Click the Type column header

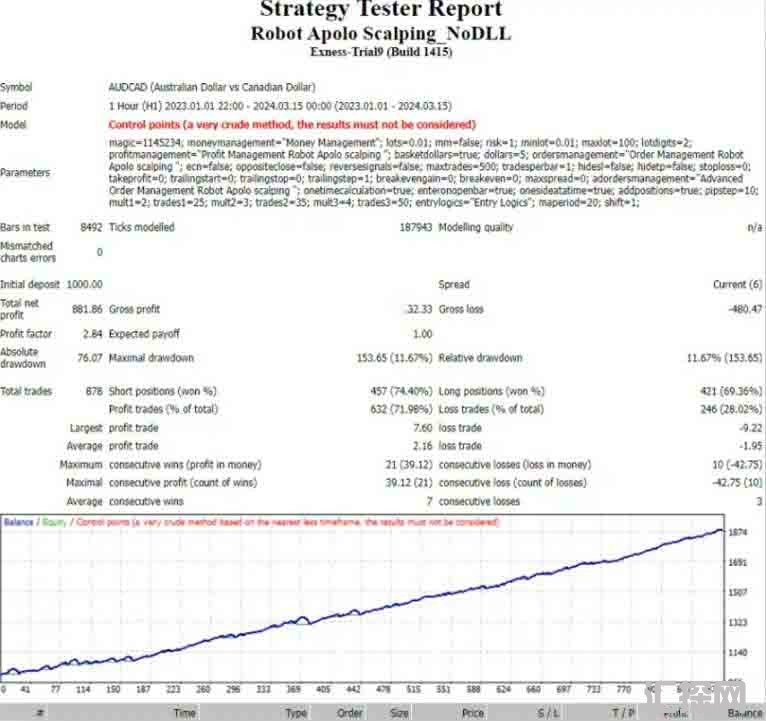[296, 713]
